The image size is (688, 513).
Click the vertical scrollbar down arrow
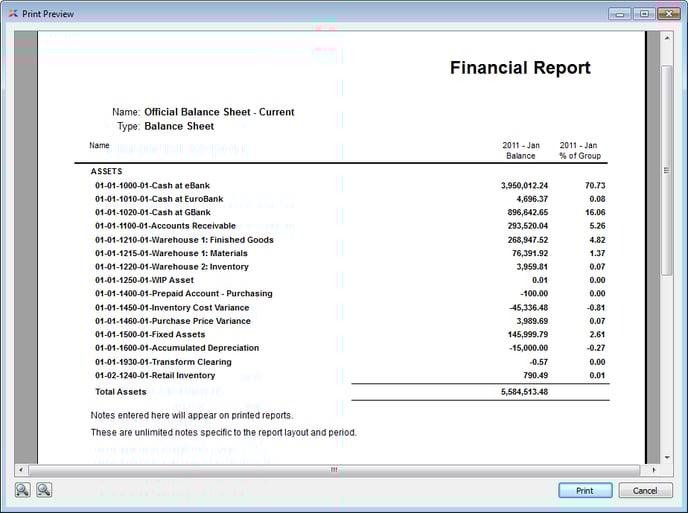click(x=667, y=456)
